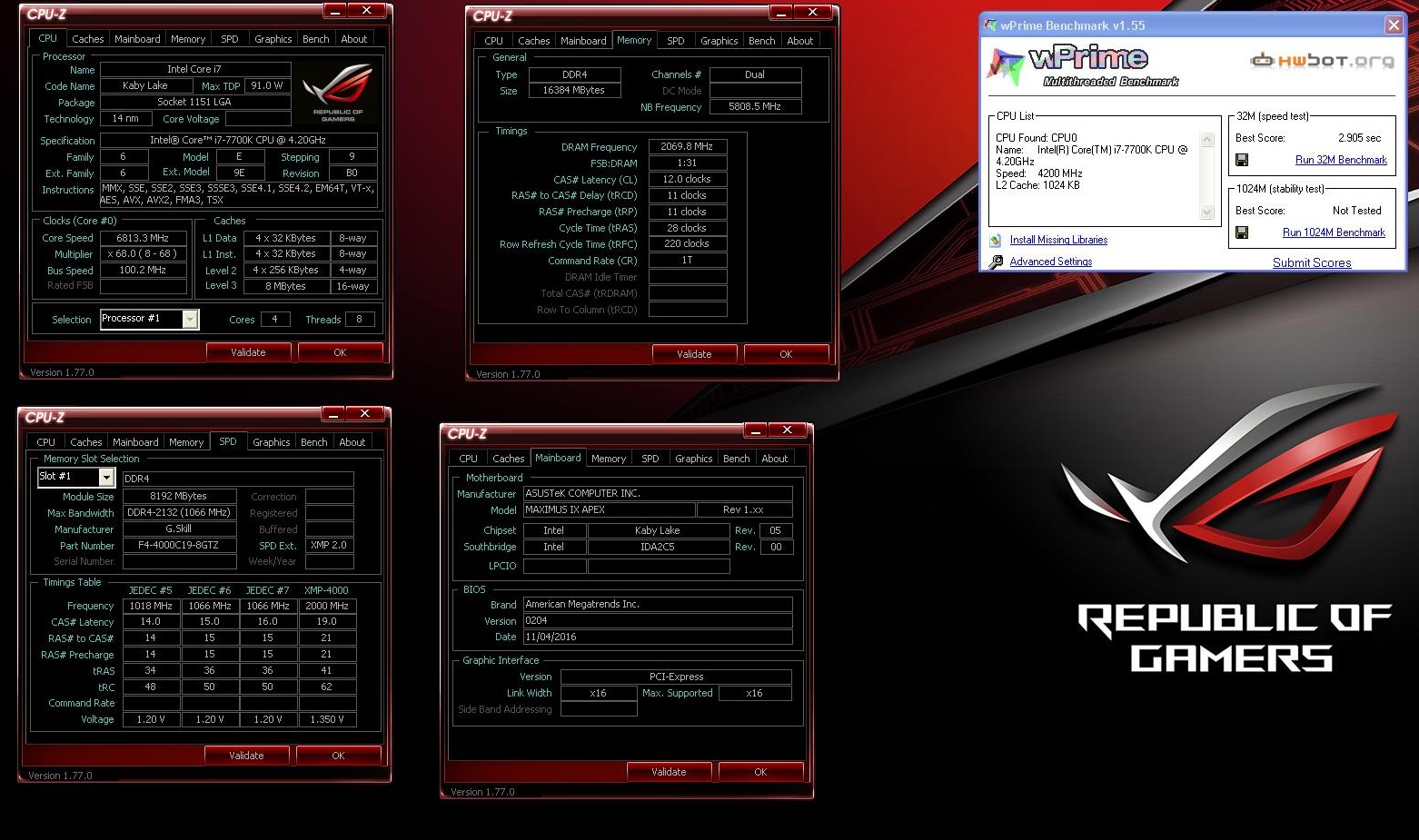1419x840 pixels.
Task: Click the 2.905 sec best score value
Action: pos(1359,138)
